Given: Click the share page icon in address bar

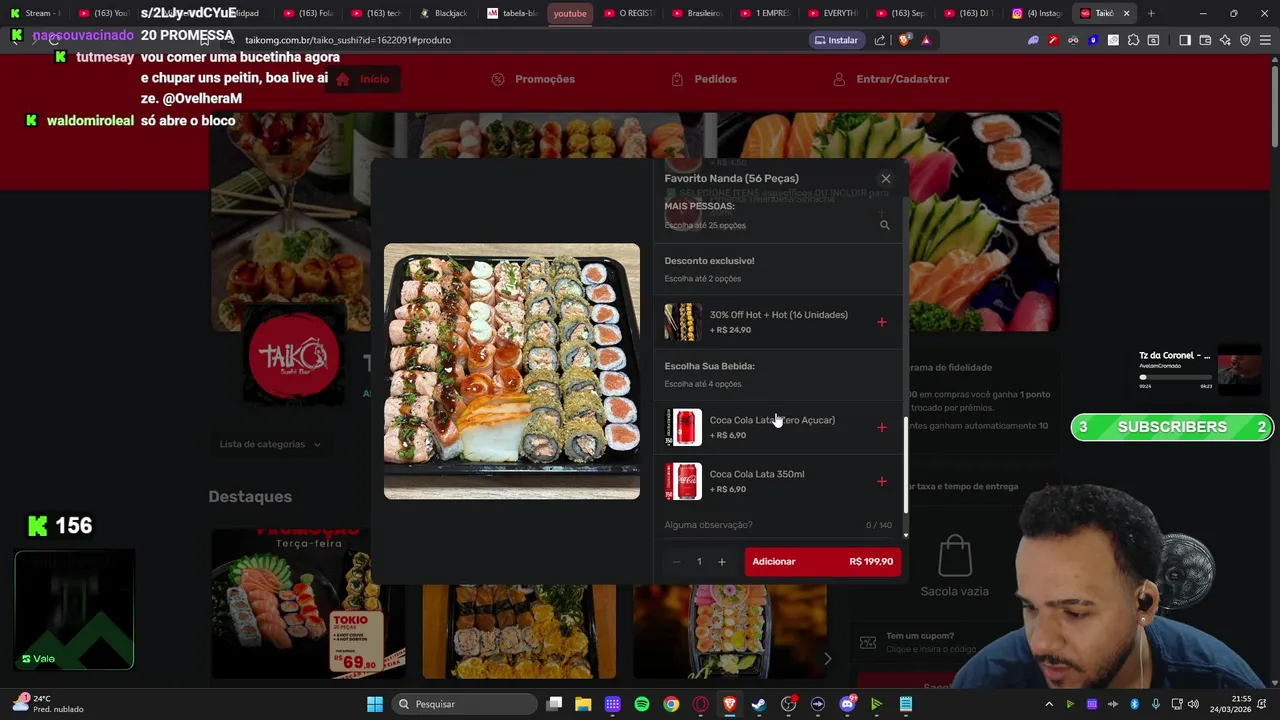Looking at the screenshot, I should [x=880, y=40].
